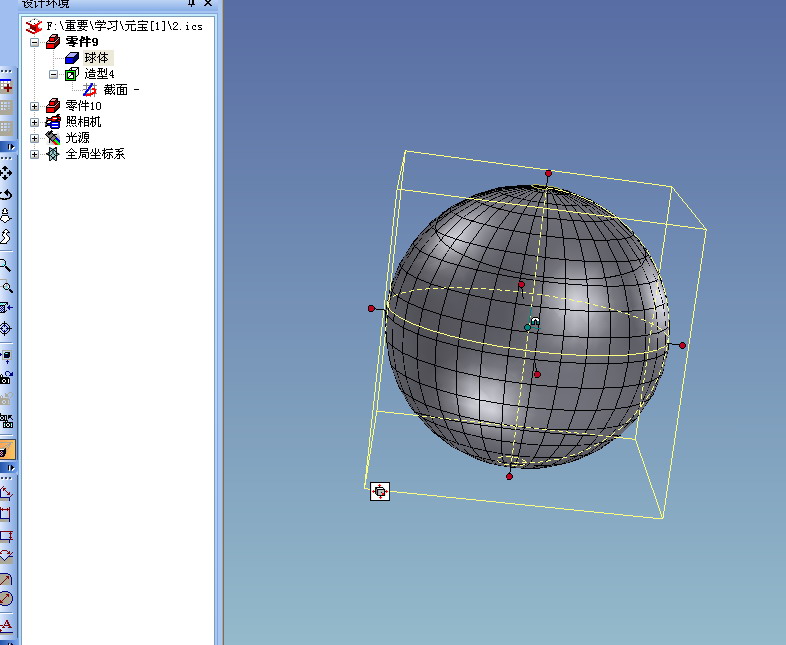Image resolution: width=786 pixels, height=645 pixels.
Task: Click the greyed Restore Camera icon
Action: (6, 399)
